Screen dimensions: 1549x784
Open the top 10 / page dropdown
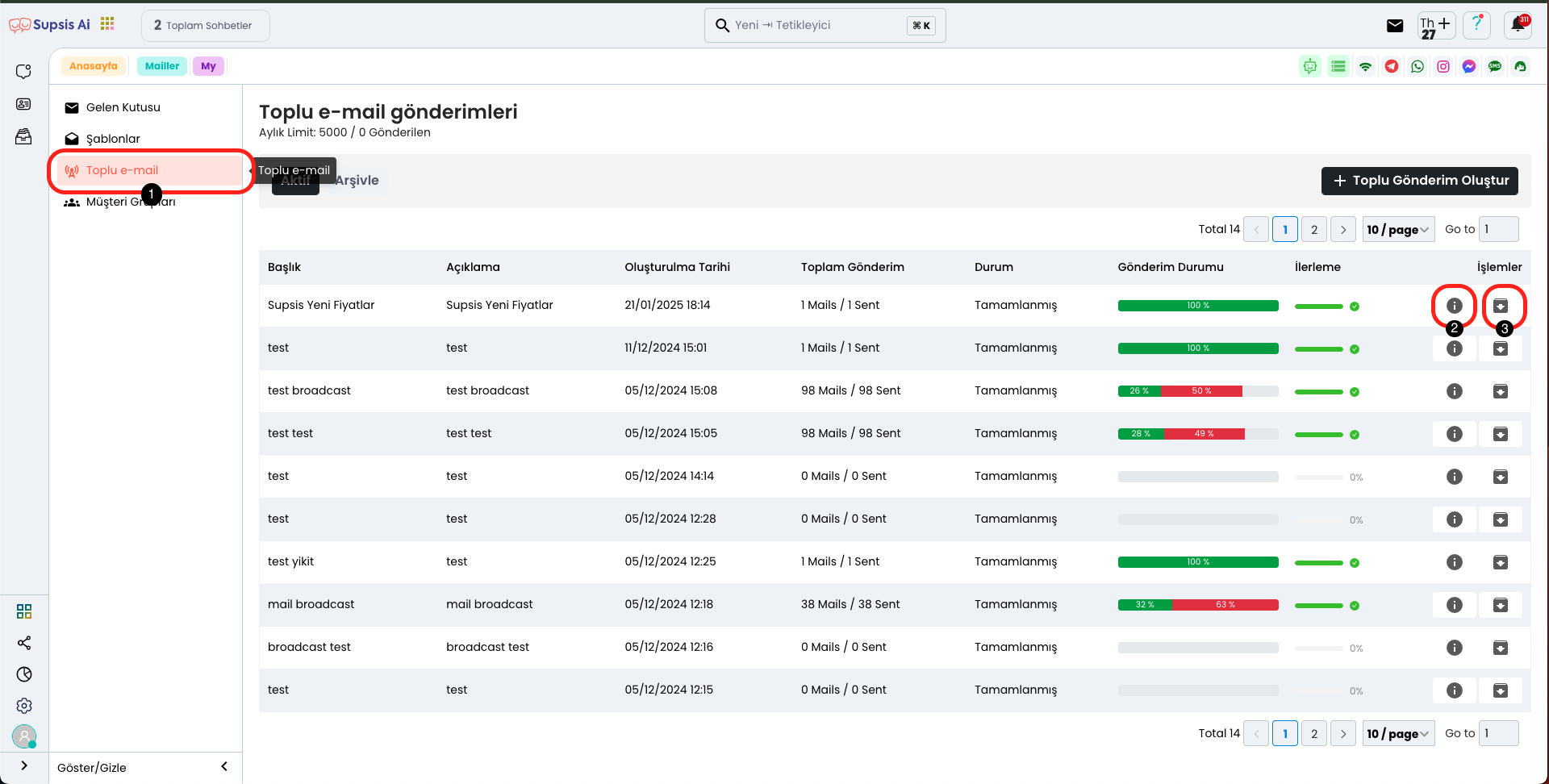coord(1398,230)
